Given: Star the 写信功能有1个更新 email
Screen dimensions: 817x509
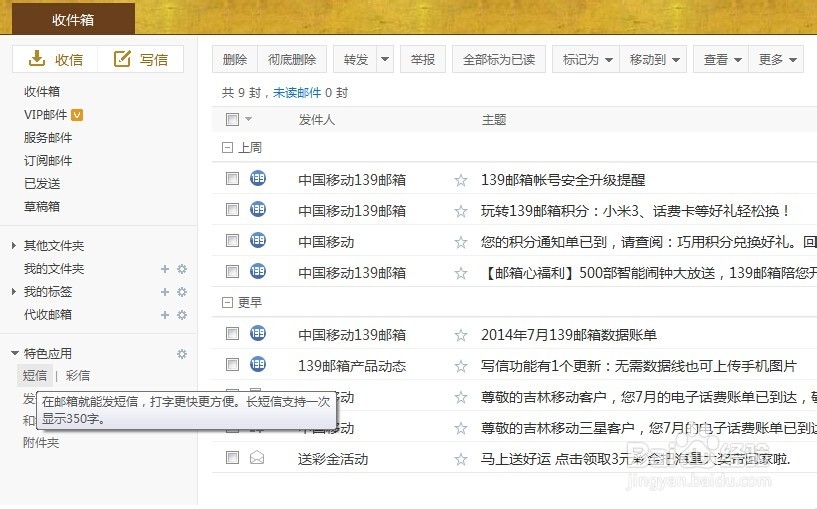Looking at the screenshot, I should click(x=461, y=366).
